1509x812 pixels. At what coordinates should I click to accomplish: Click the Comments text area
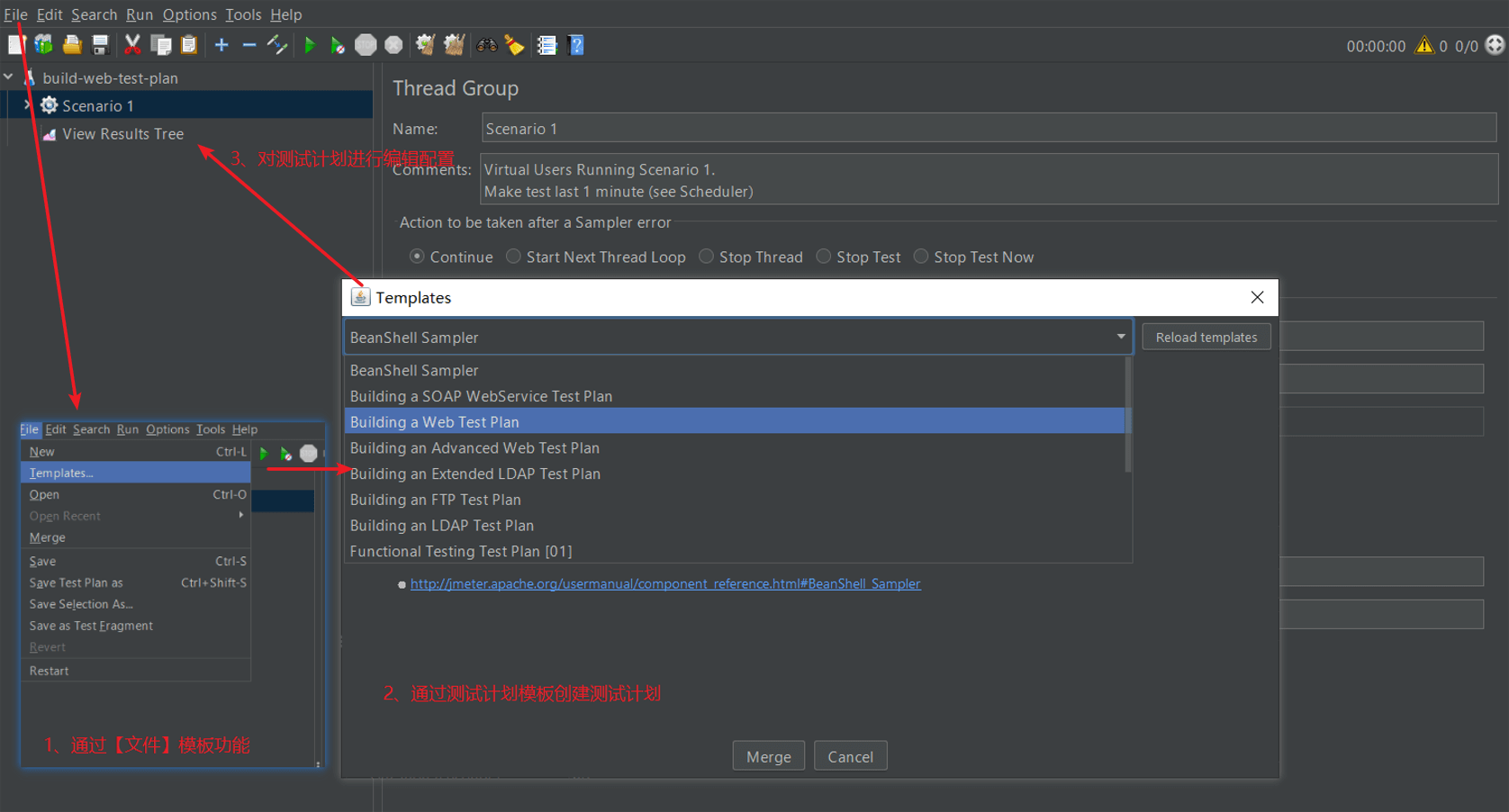pos(989,179)
